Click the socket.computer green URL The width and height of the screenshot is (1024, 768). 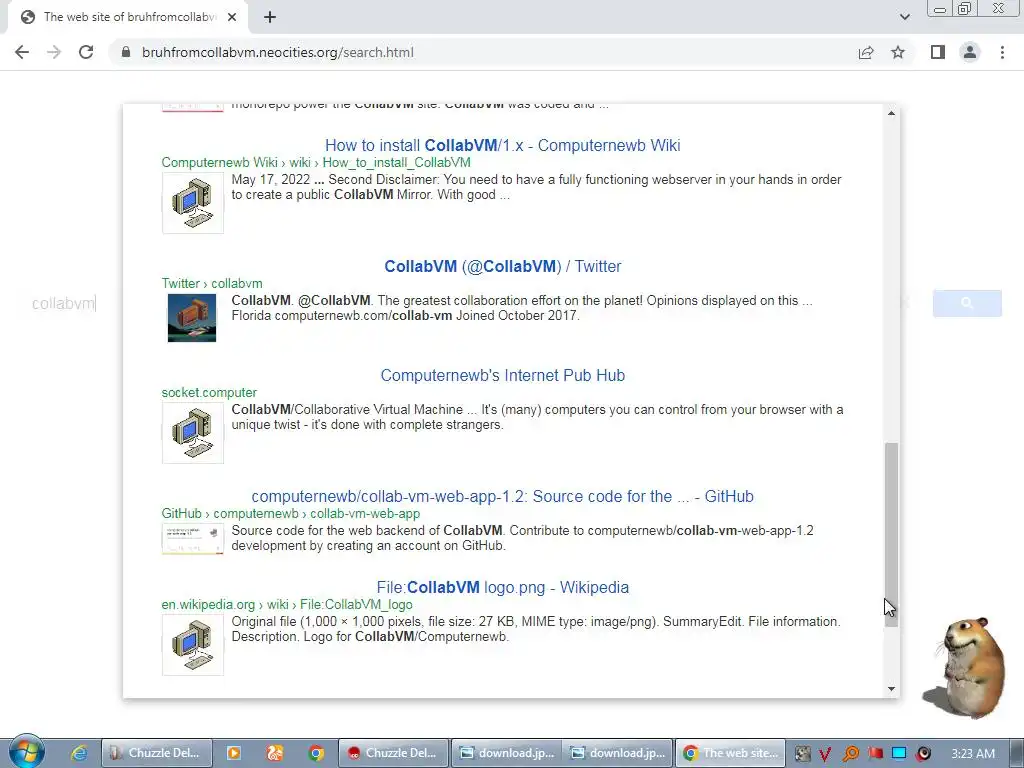point(209,392)
